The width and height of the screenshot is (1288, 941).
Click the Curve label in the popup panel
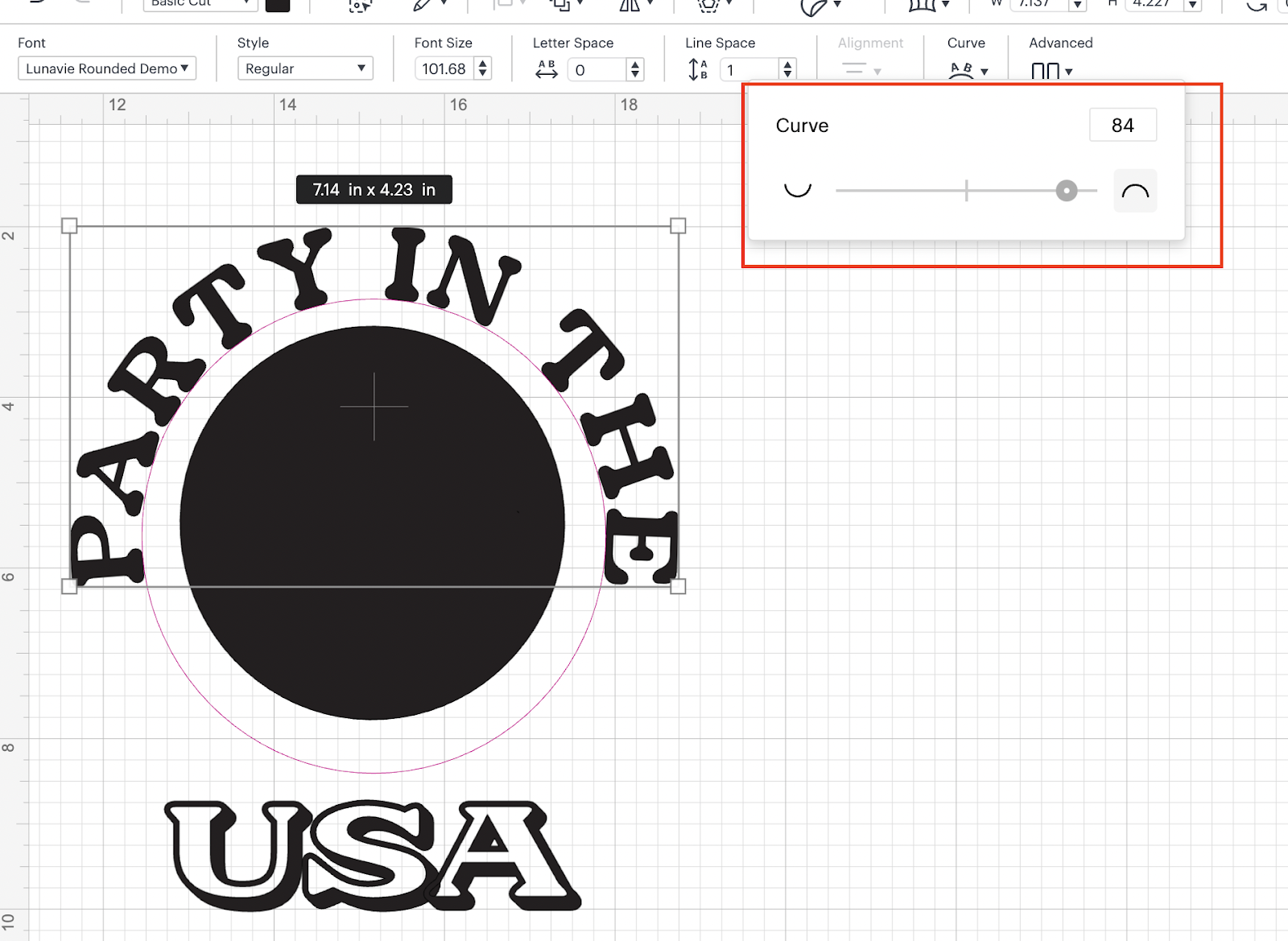(x=803, y=126)
